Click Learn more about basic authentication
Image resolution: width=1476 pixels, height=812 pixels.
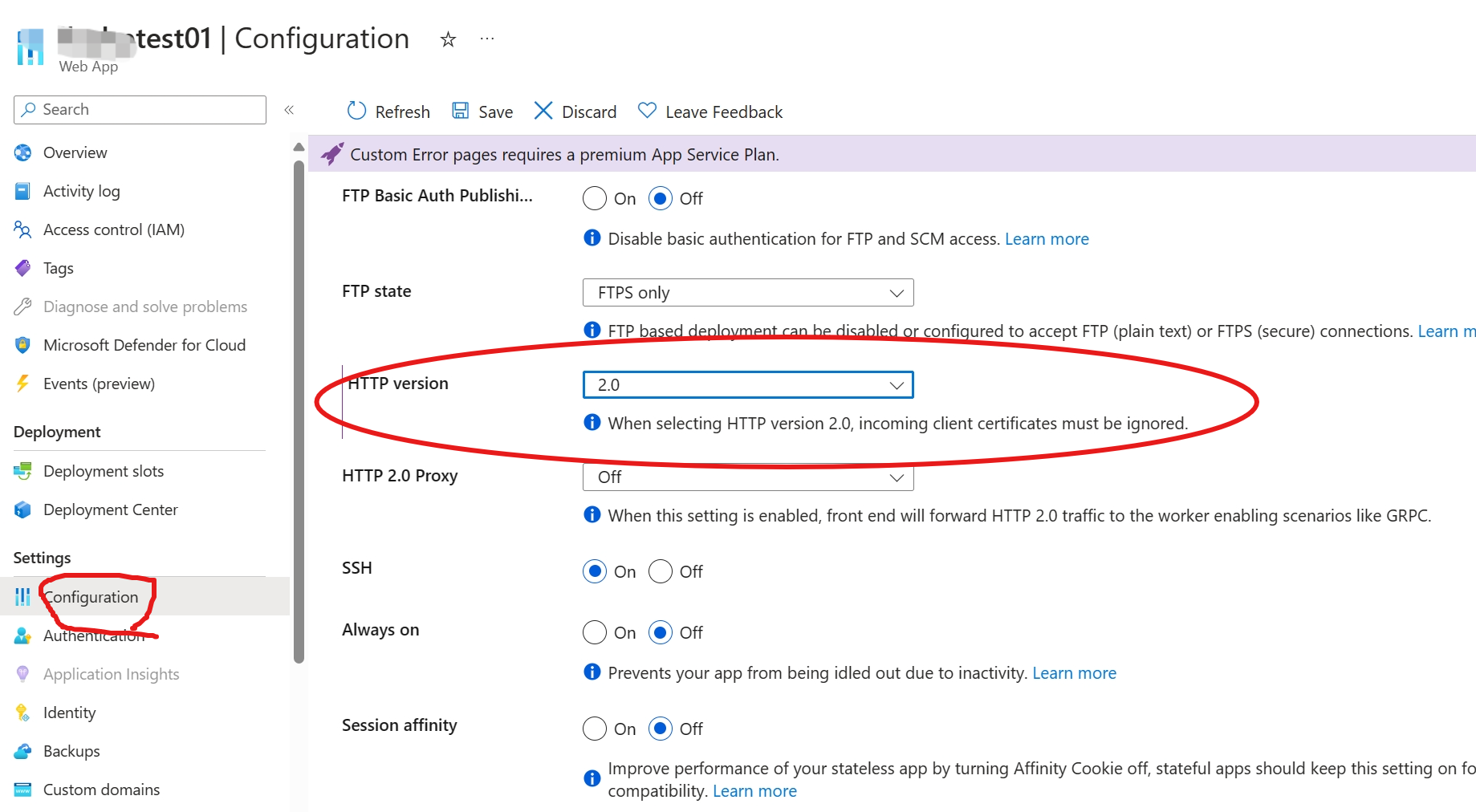pyautogui.click(x=1047, y=239)
